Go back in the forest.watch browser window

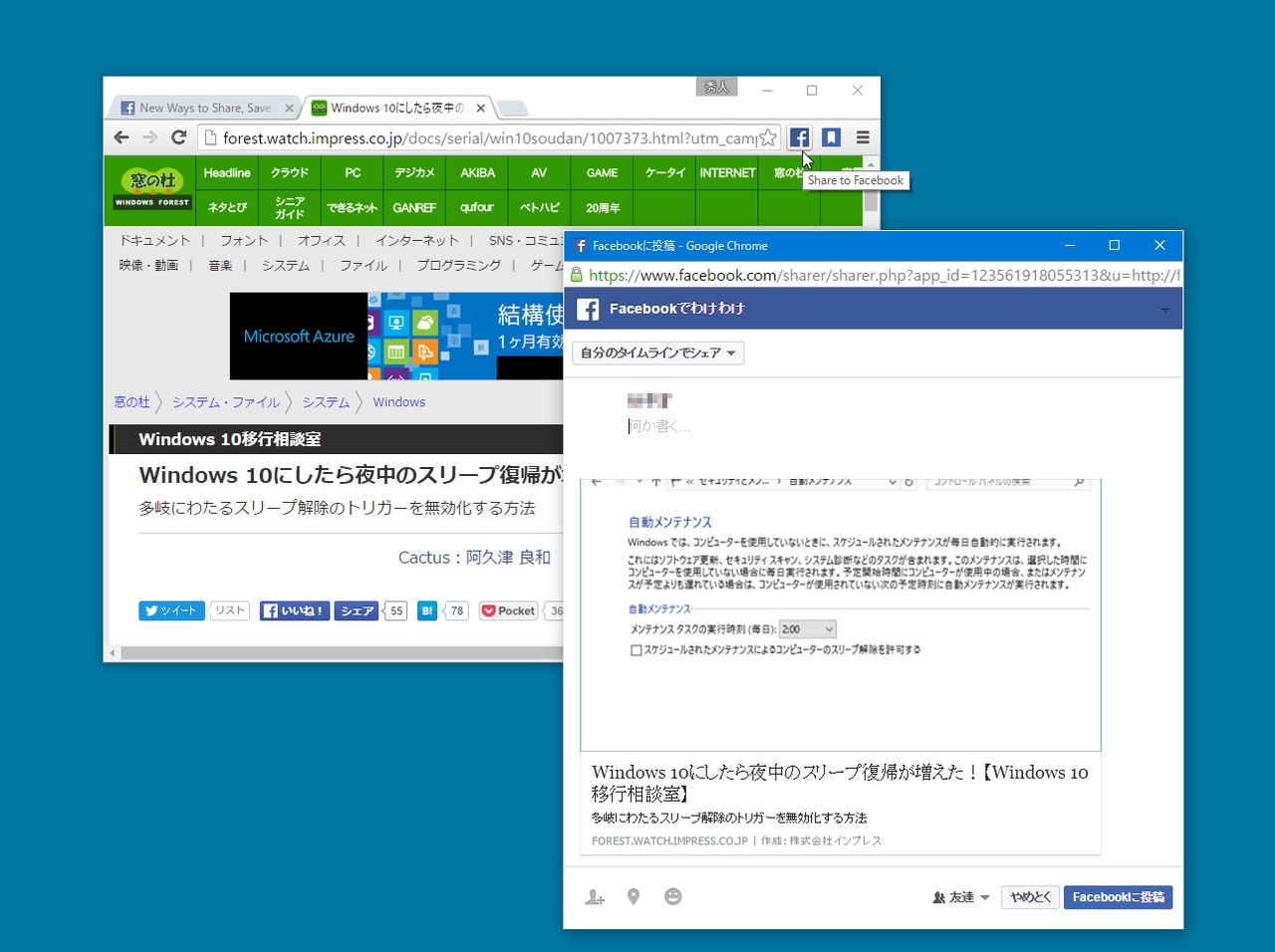point(122,137)
